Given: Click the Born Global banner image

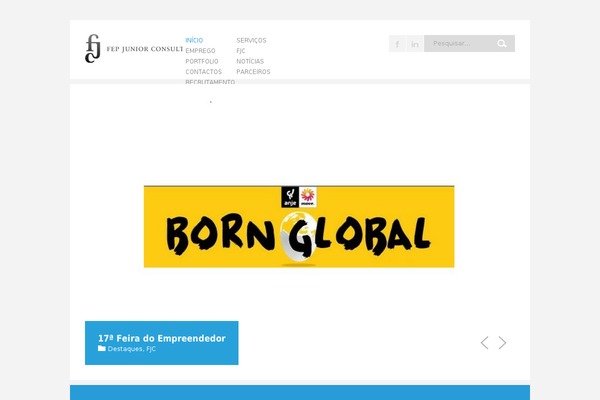Looking at the screenshot, I should point(299,227).
